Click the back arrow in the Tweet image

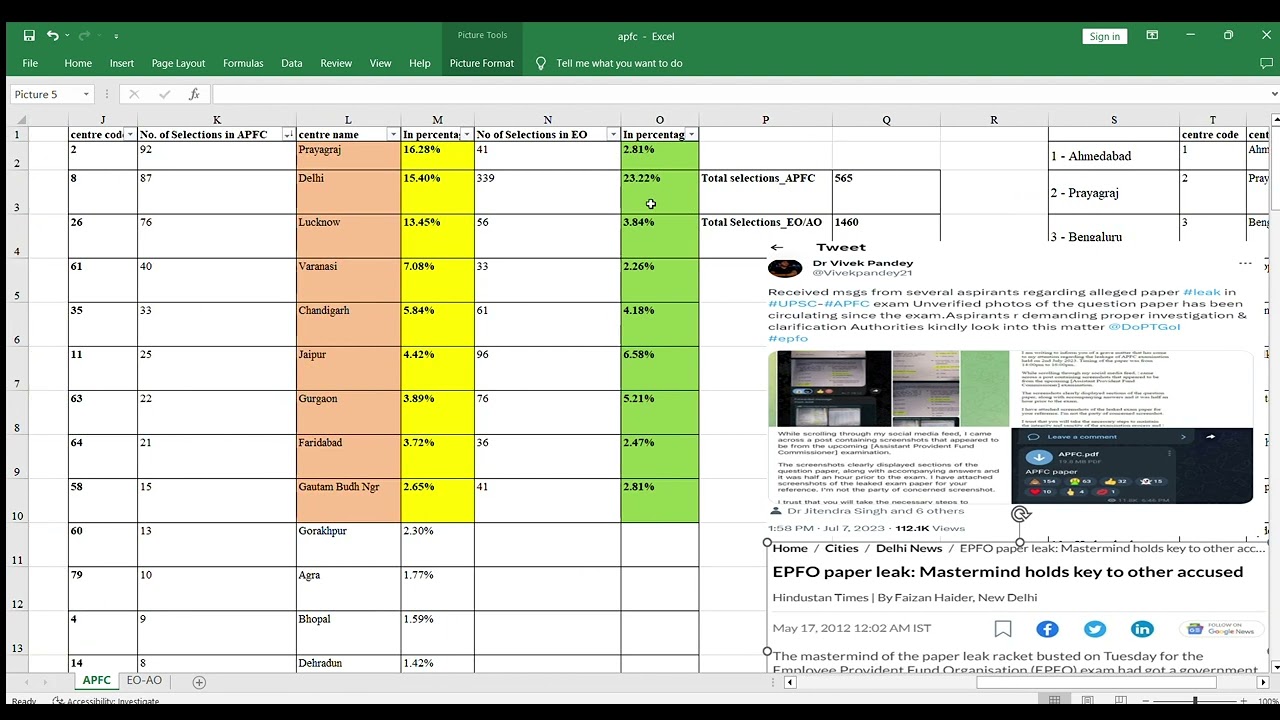tap(777, 247)
